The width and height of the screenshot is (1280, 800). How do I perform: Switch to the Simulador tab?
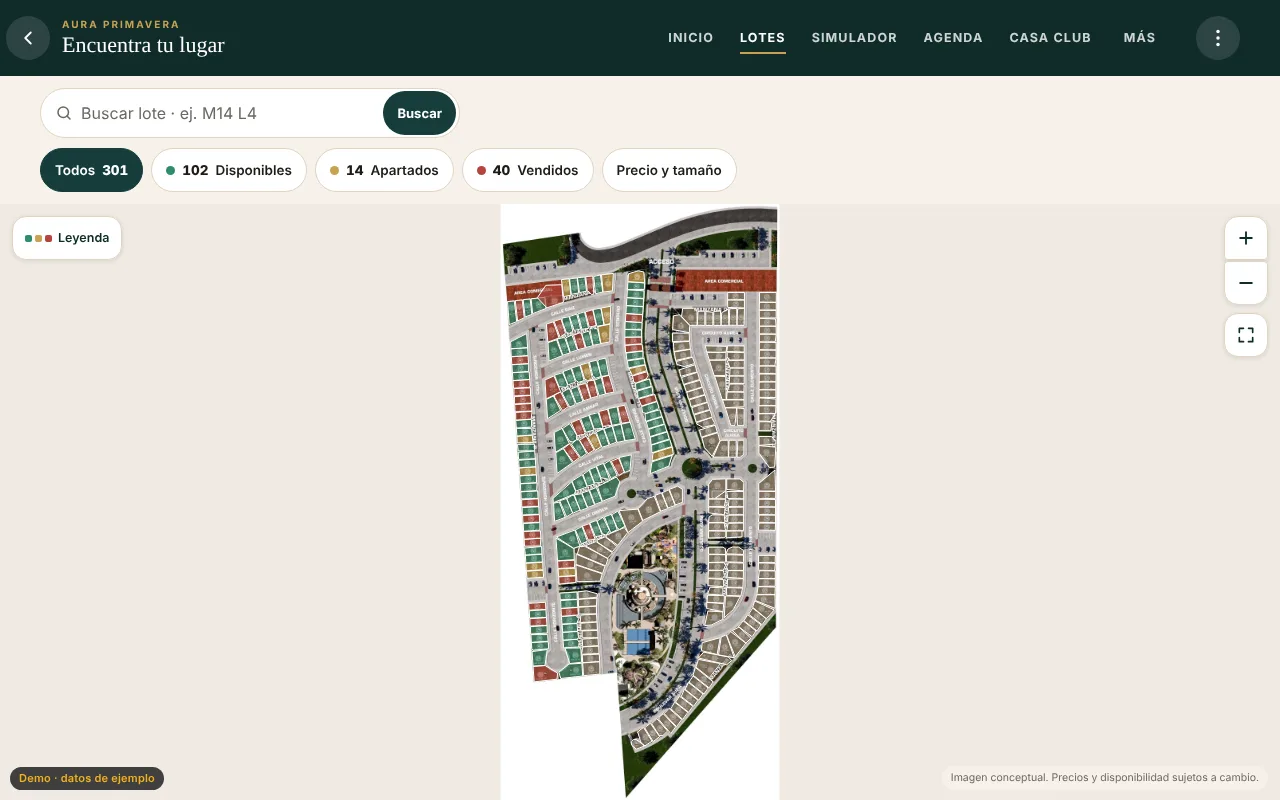click(x=854, y=38)
